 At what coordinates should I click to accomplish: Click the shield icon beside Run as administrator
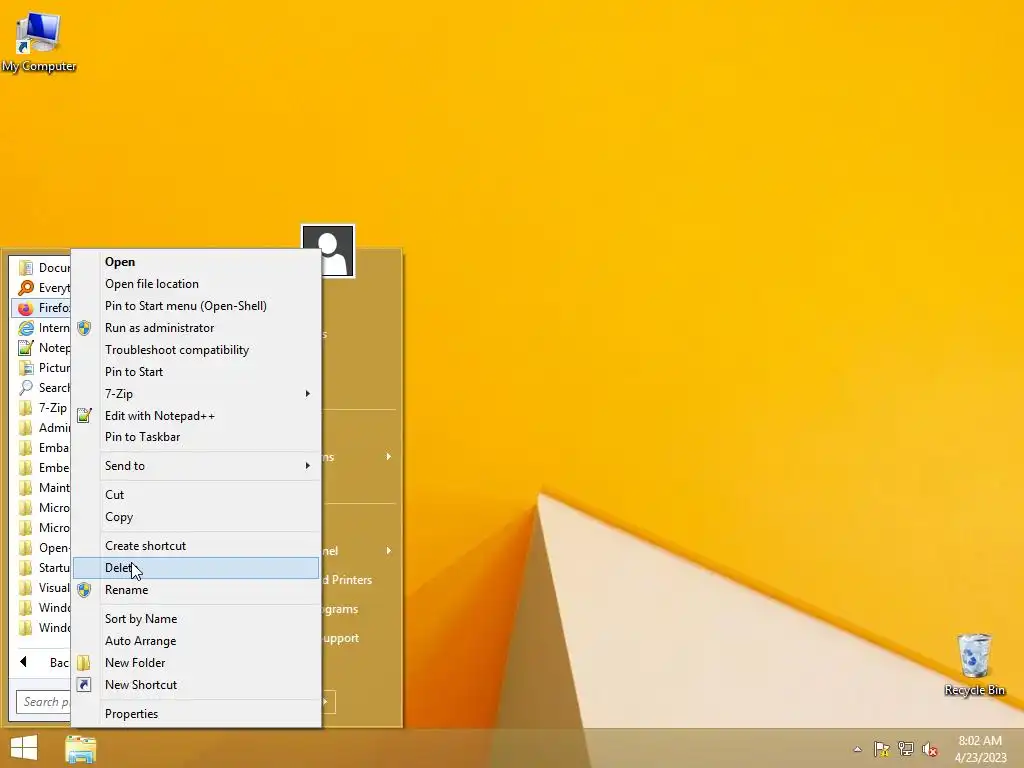tap(84, 328)
